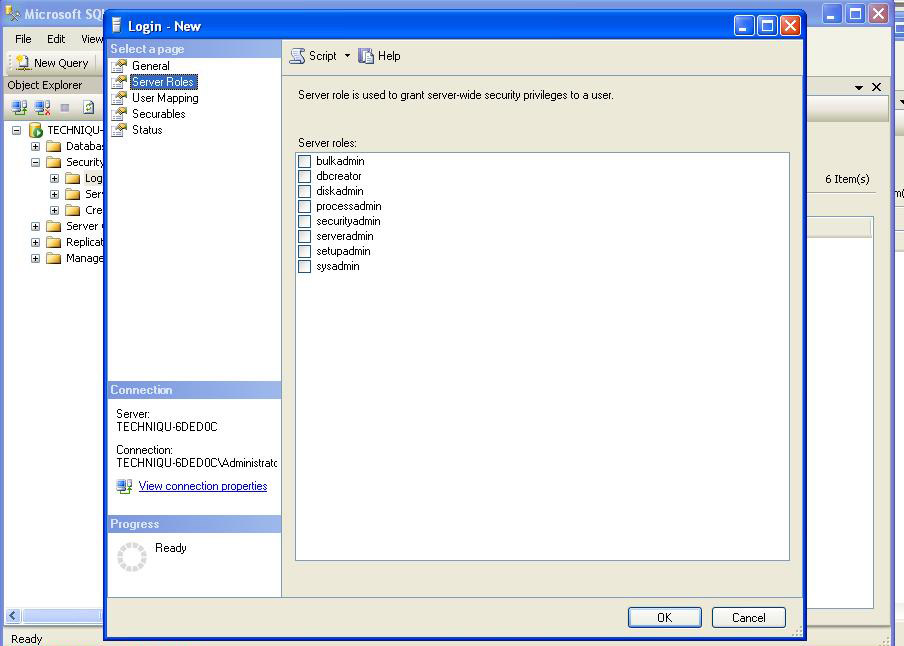Expand the Server Roles tree folder
The width and height of the screenshot is (904, 646).
(55, 194)
